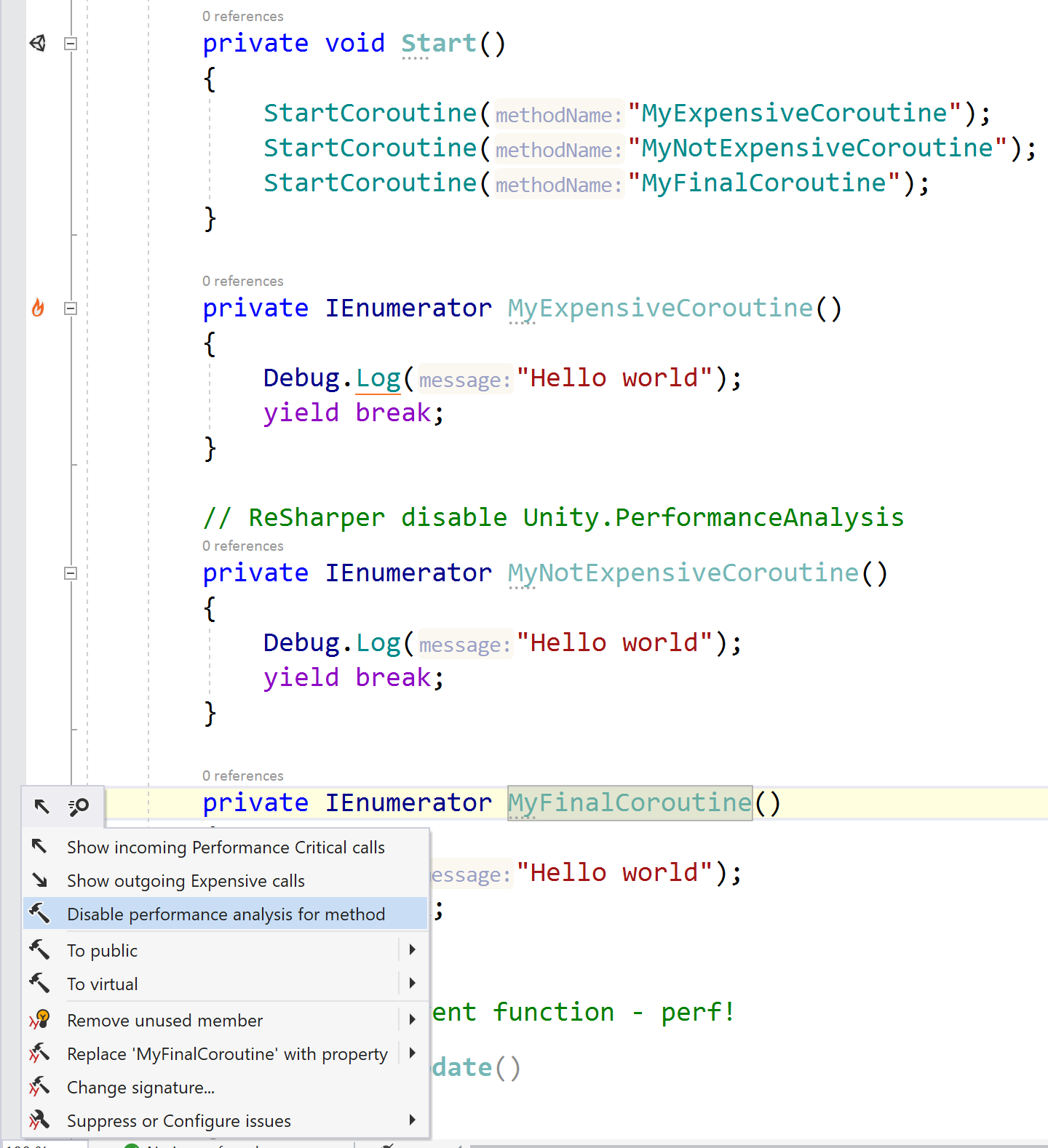Click yield break in MyExpensiveCoroutine
The width and height of the screenshot is (1048, 1148).
point(347,412)
